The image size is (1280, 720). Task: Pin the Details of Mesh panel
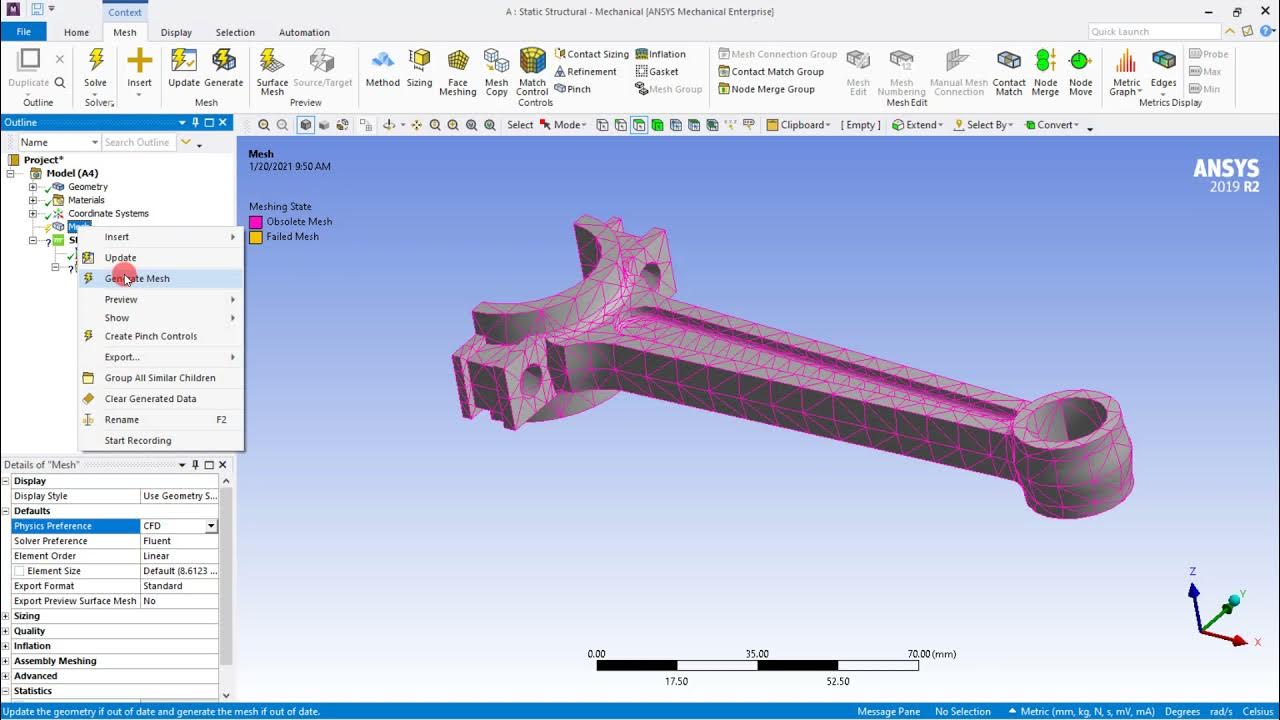(x=195, y=465)
